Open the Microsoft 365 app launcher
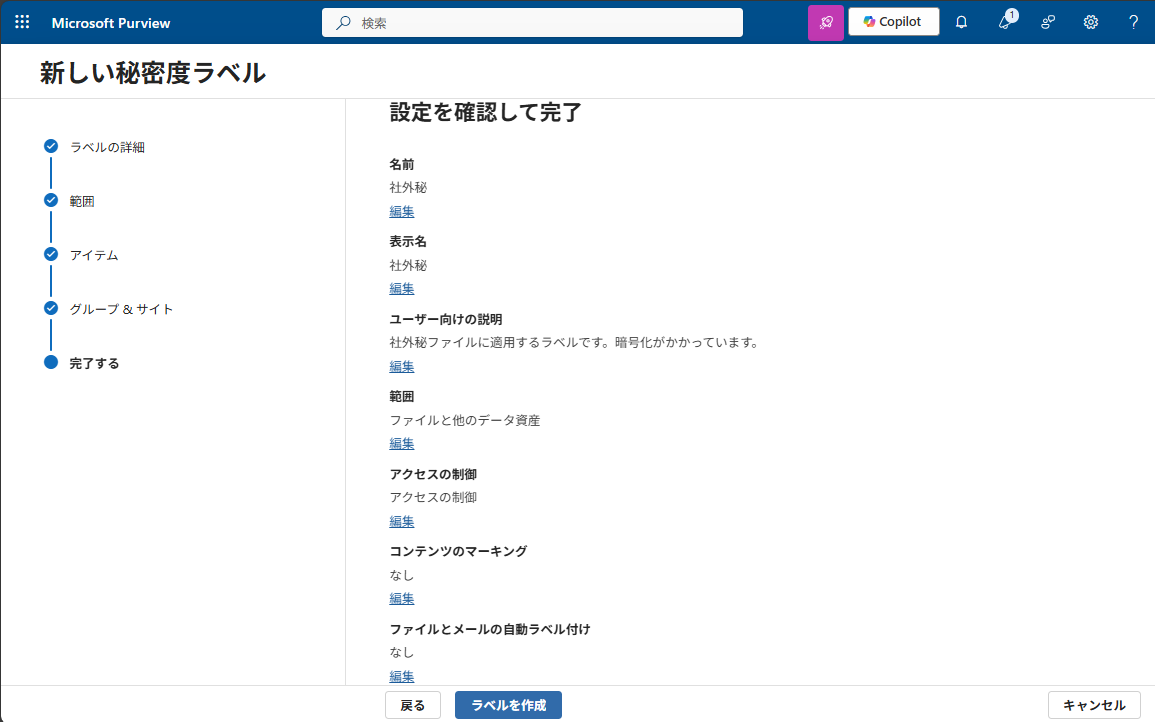Screen dimensions: 1155x722 pos(21,21)
